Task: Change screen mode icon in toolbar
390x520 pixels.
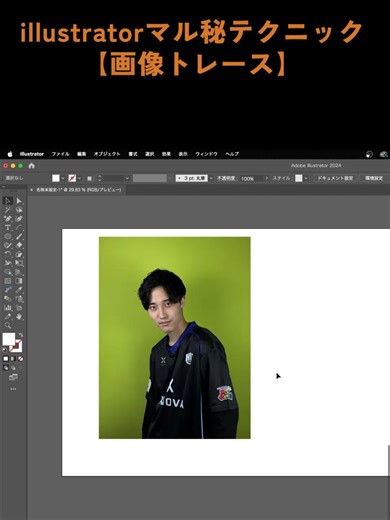Action: pyautogui.click(x=13, y=377)
